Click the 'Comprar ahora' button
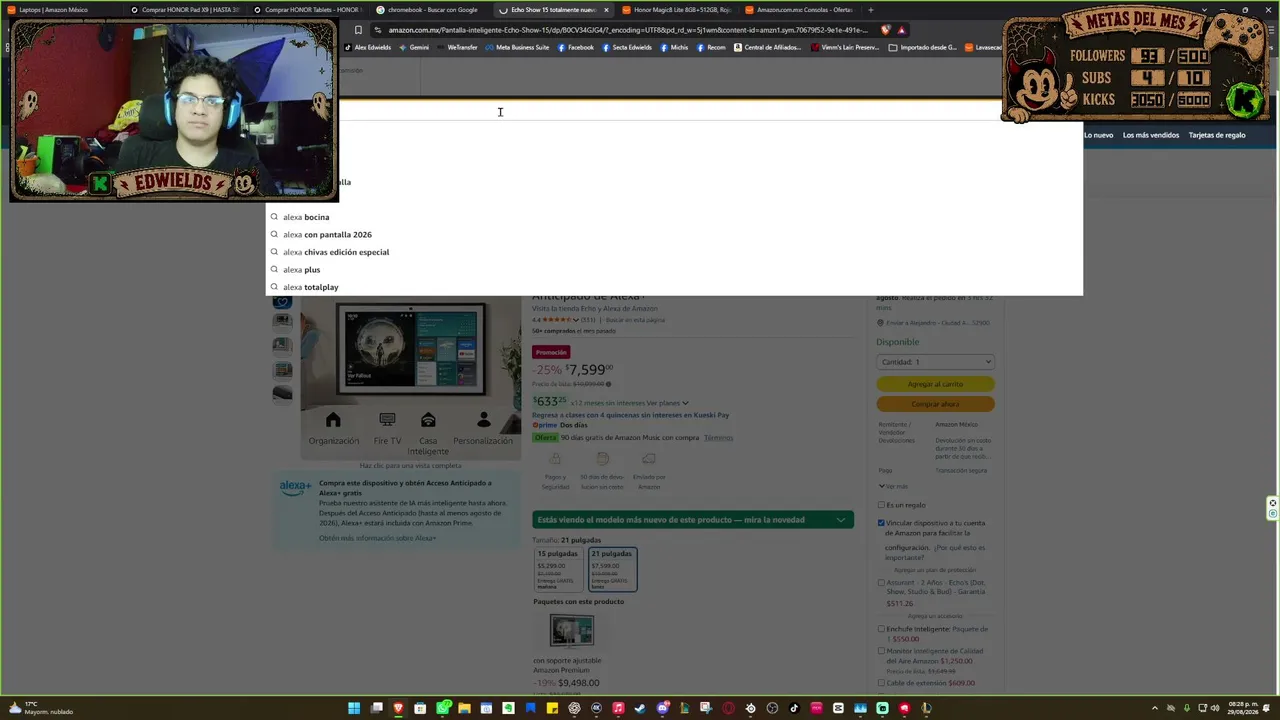Screen dimensions: 1280x720 pos(935,404)
